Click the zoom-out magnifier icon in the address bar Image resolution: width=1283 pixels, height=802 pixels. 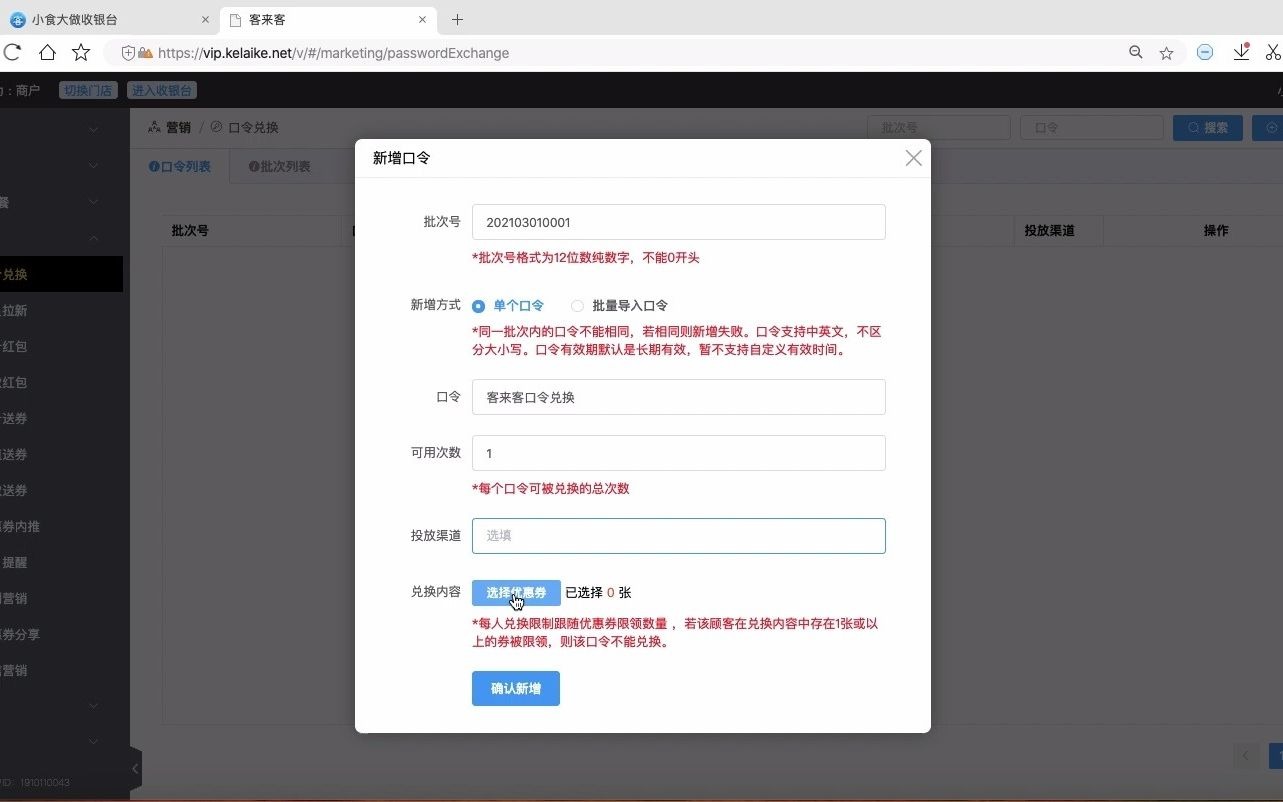1136,53
